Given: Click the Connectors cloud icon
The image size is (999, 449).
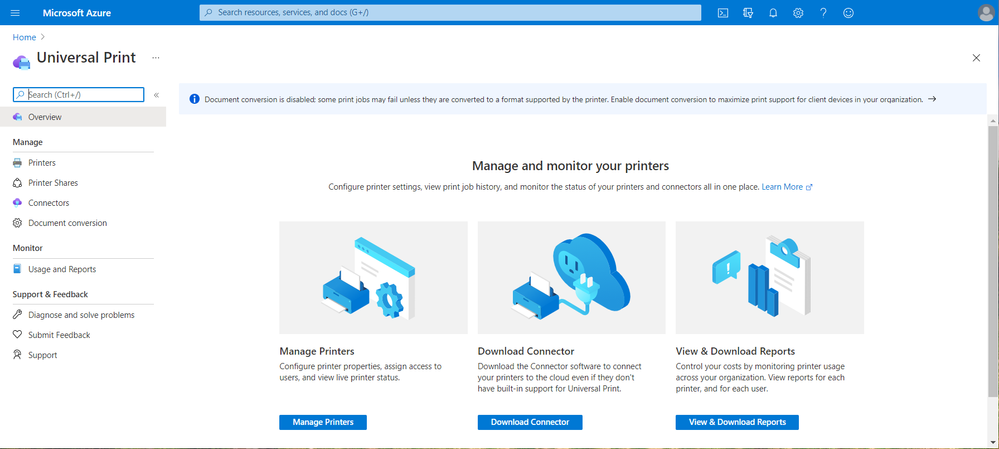Looking at the screenshot, I should click(x=17, y=203).
